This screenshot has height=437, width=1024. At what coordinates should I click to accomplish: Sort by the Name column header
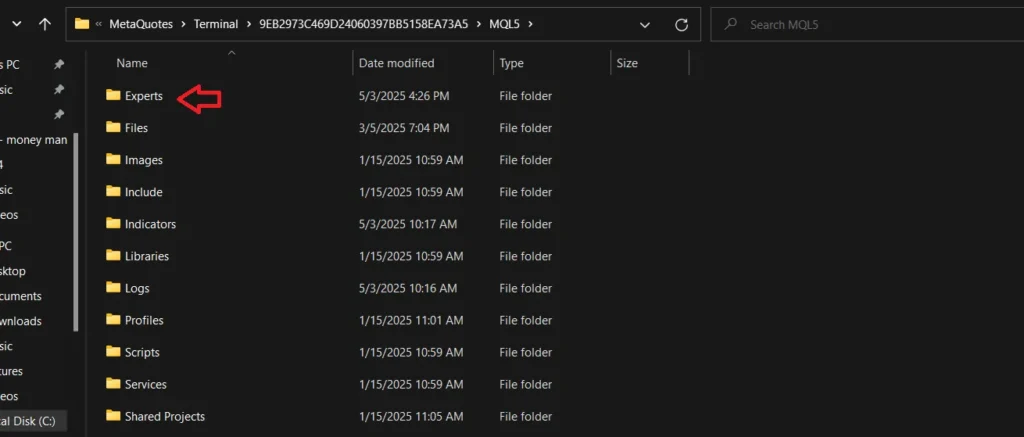tap(132, 63)
